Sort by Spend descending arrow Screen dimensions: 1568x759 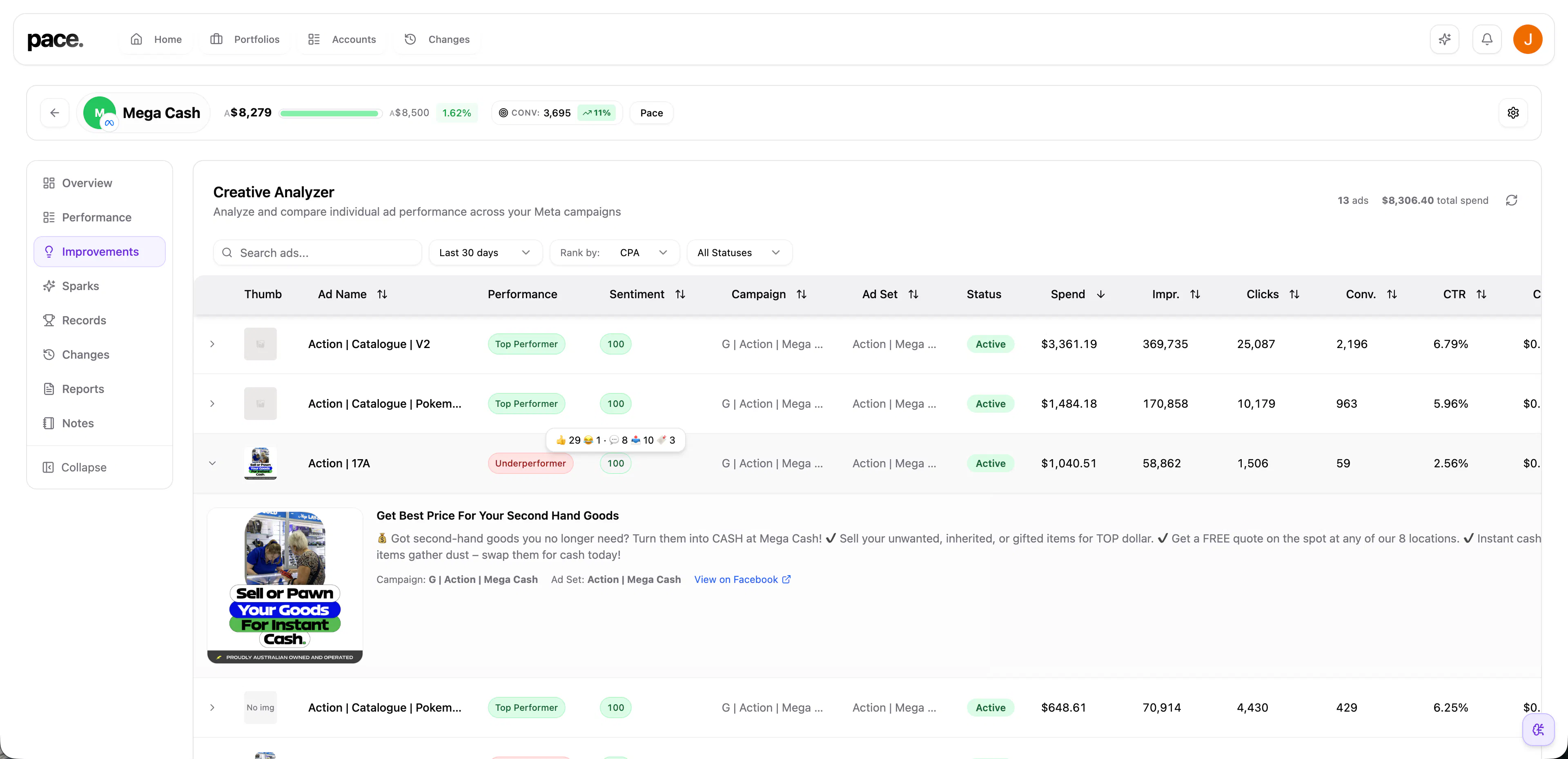[1100, 294]
